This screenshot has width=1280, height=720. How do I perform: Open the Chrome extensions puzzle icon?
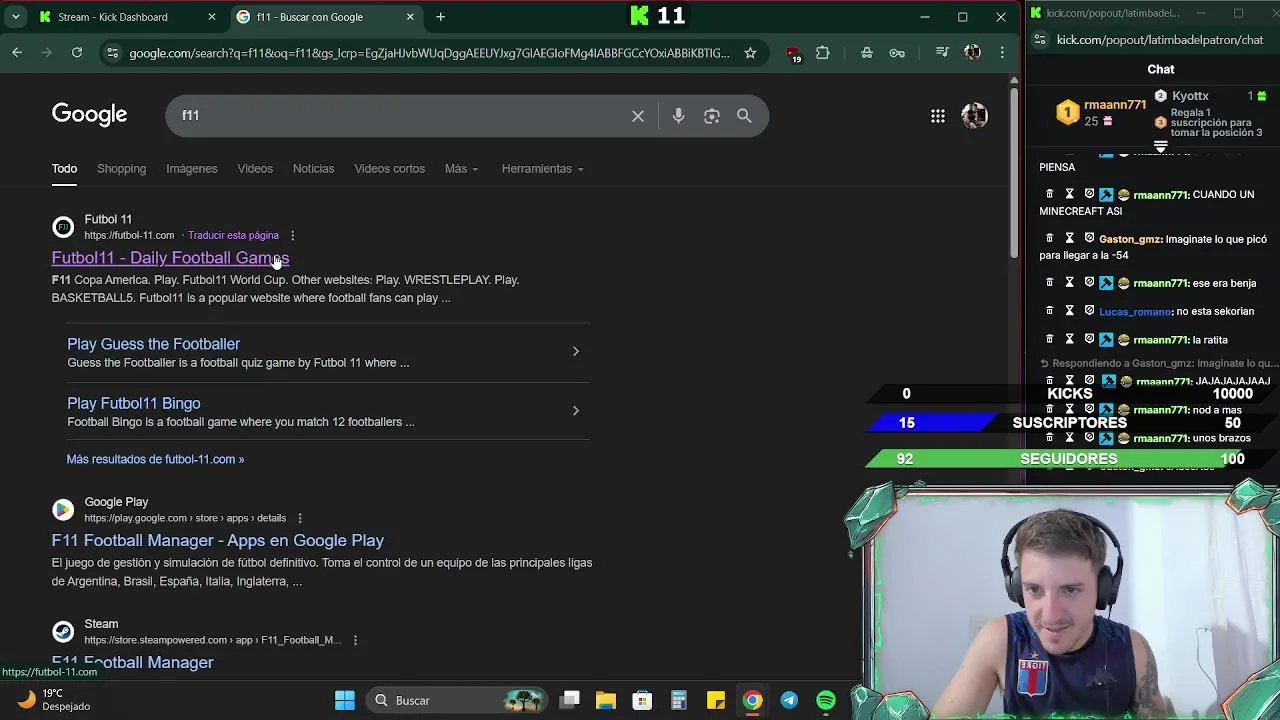(x=823, y=53)
